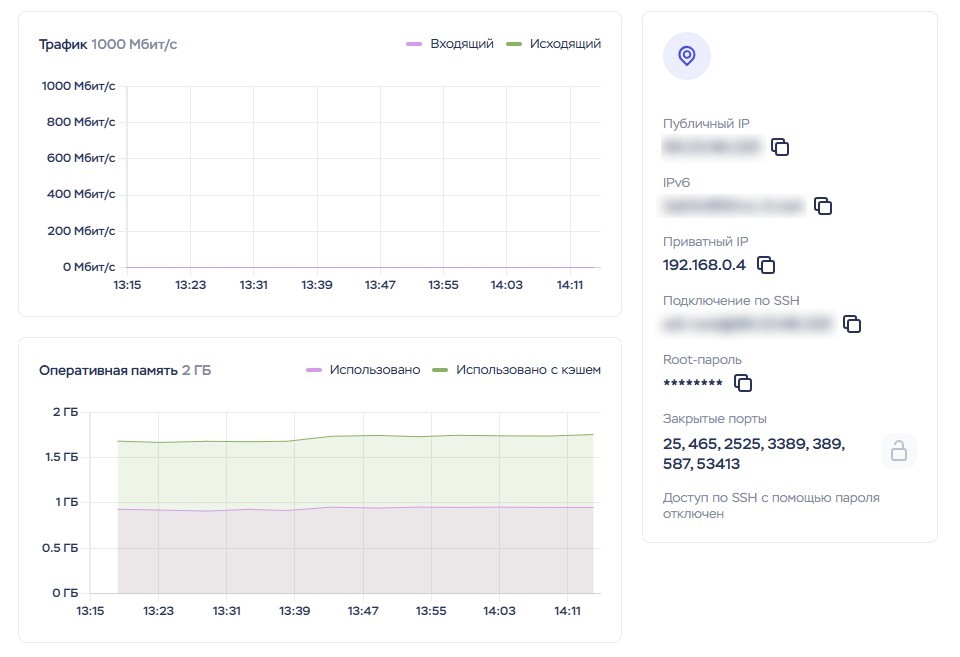Click the green cached memory area
The height and width of the screenshot is (657, 960).
tap(355, 471)
